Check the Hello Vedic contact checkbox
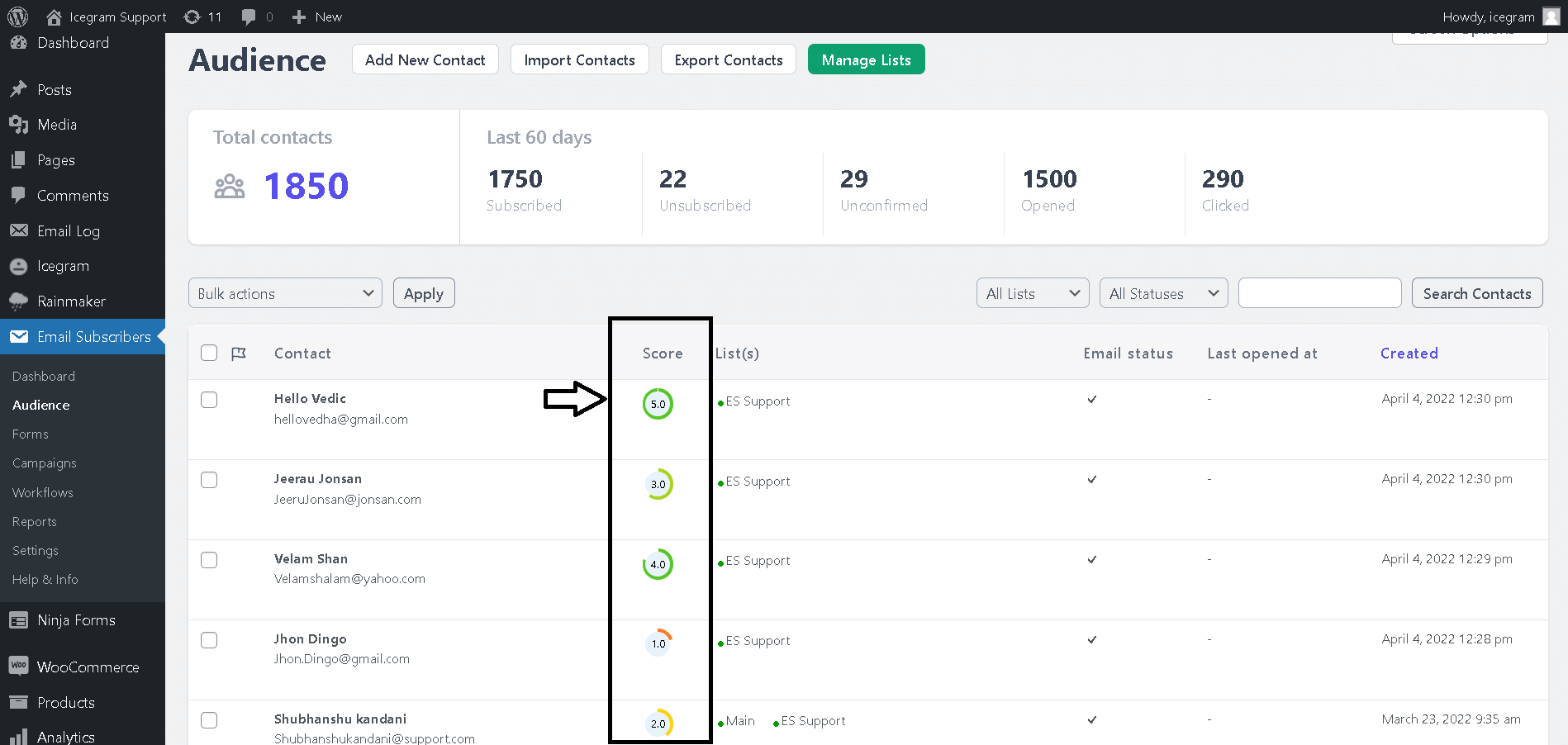 (x=209, y=400)
